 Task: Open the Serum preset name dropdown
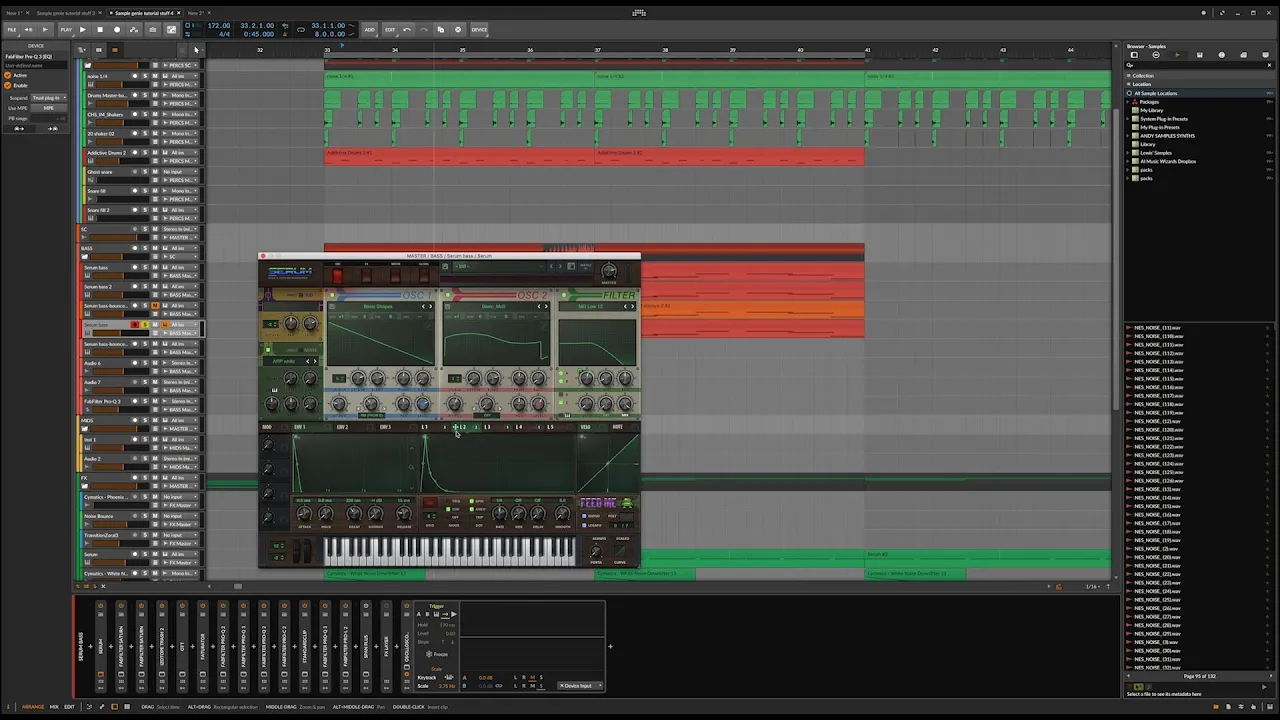[x=499, y=266]
